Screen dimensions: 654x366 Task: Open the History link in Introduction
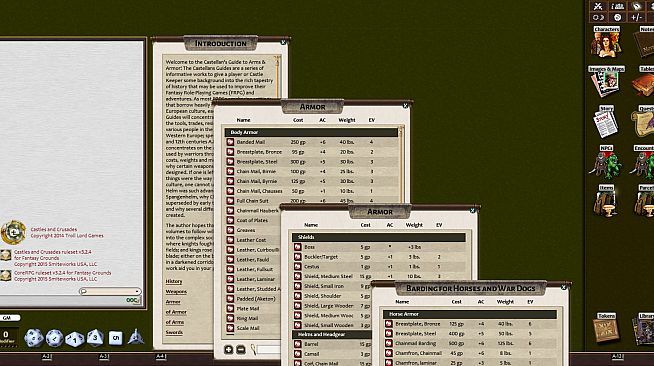[x=174, y=281]
